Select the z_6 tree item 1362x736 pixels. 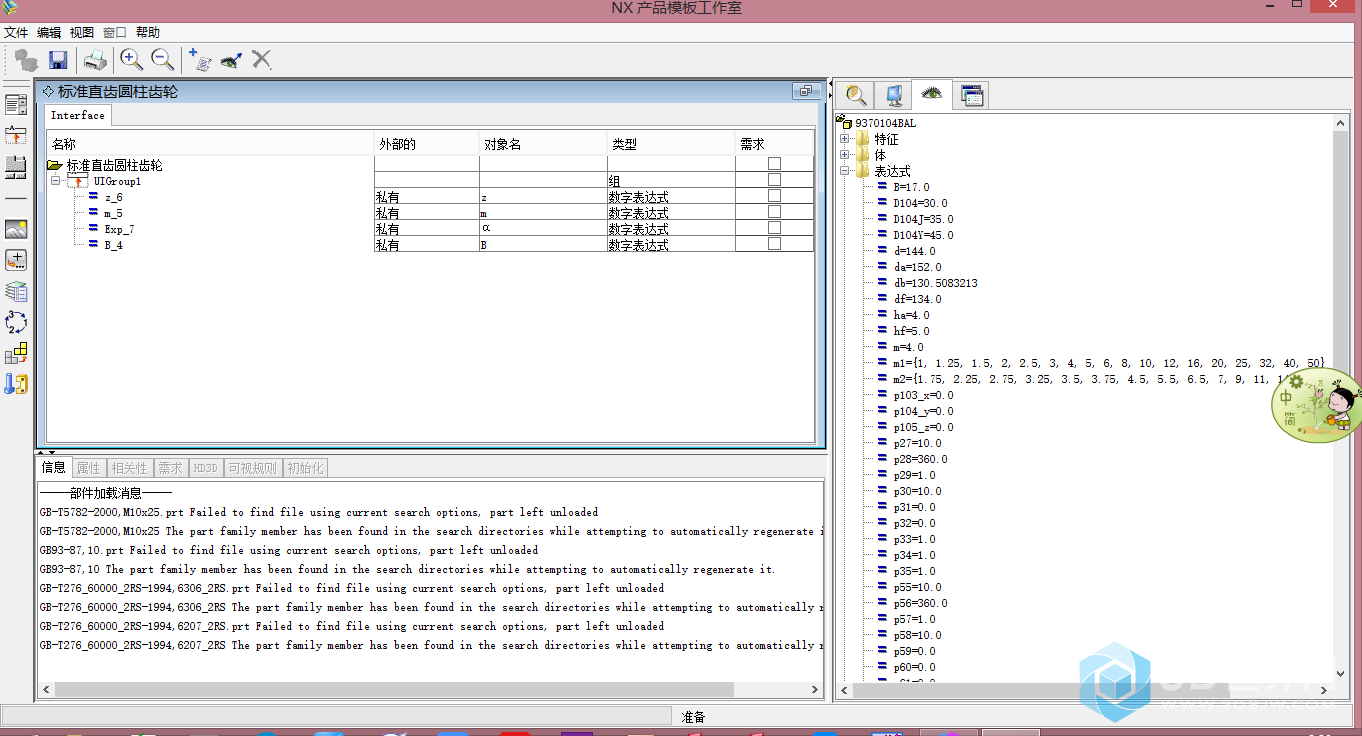[x=113, y=198]
